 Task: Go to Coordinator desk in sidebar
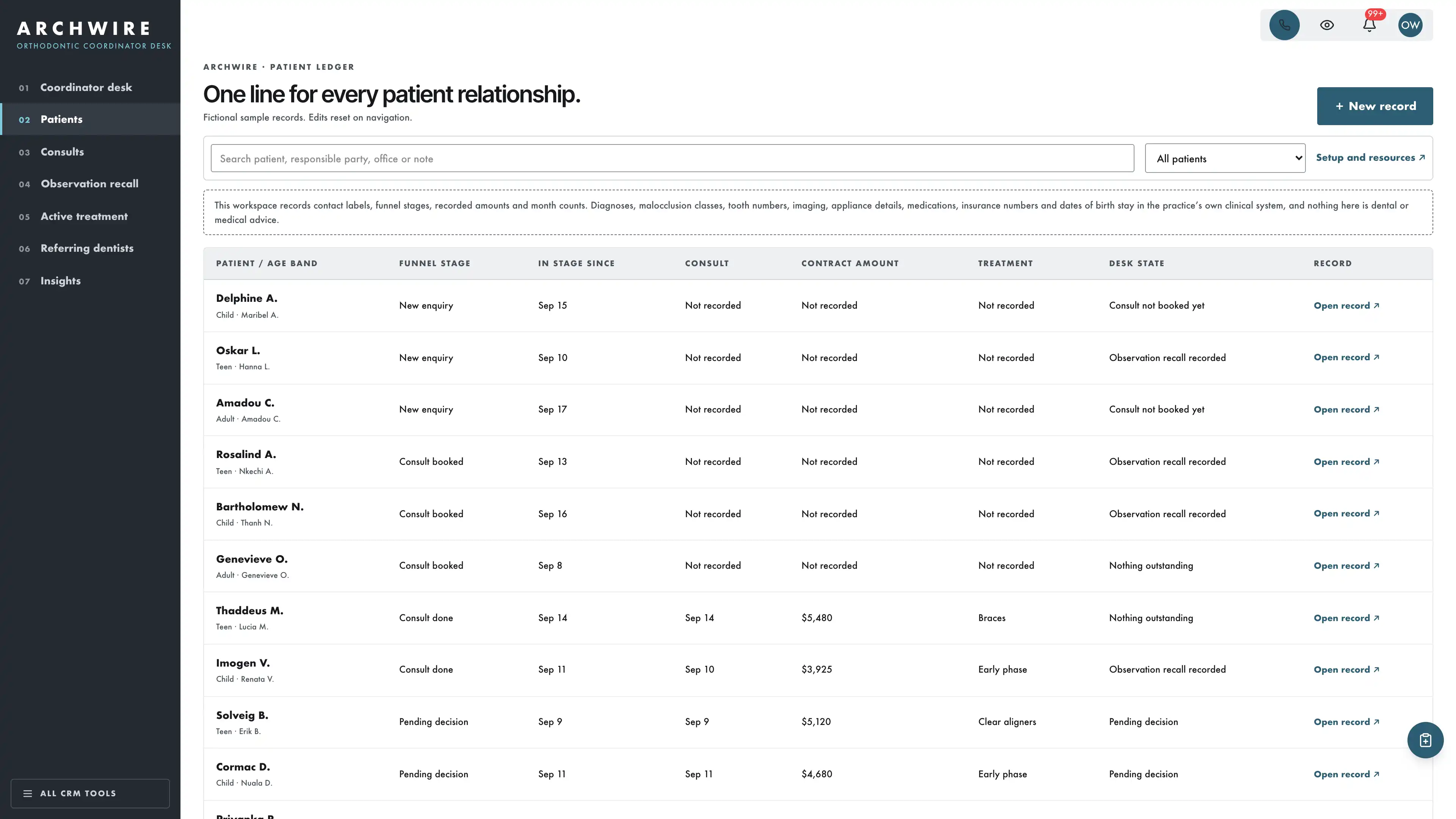coord(91,87)
